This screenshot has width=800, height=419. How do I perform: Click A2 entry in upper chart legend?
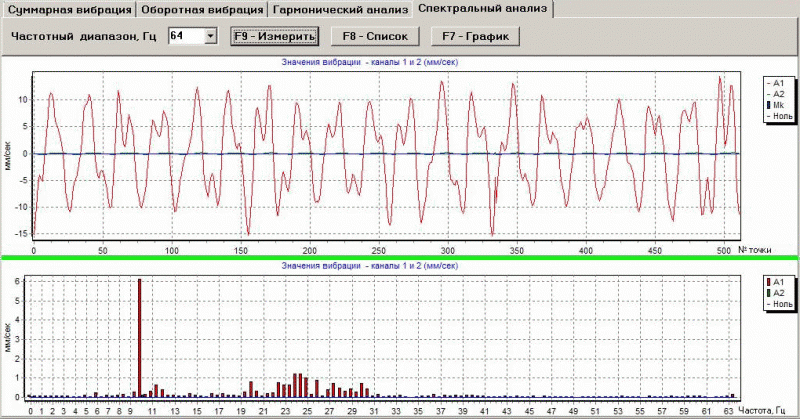(x=778, y=94)
